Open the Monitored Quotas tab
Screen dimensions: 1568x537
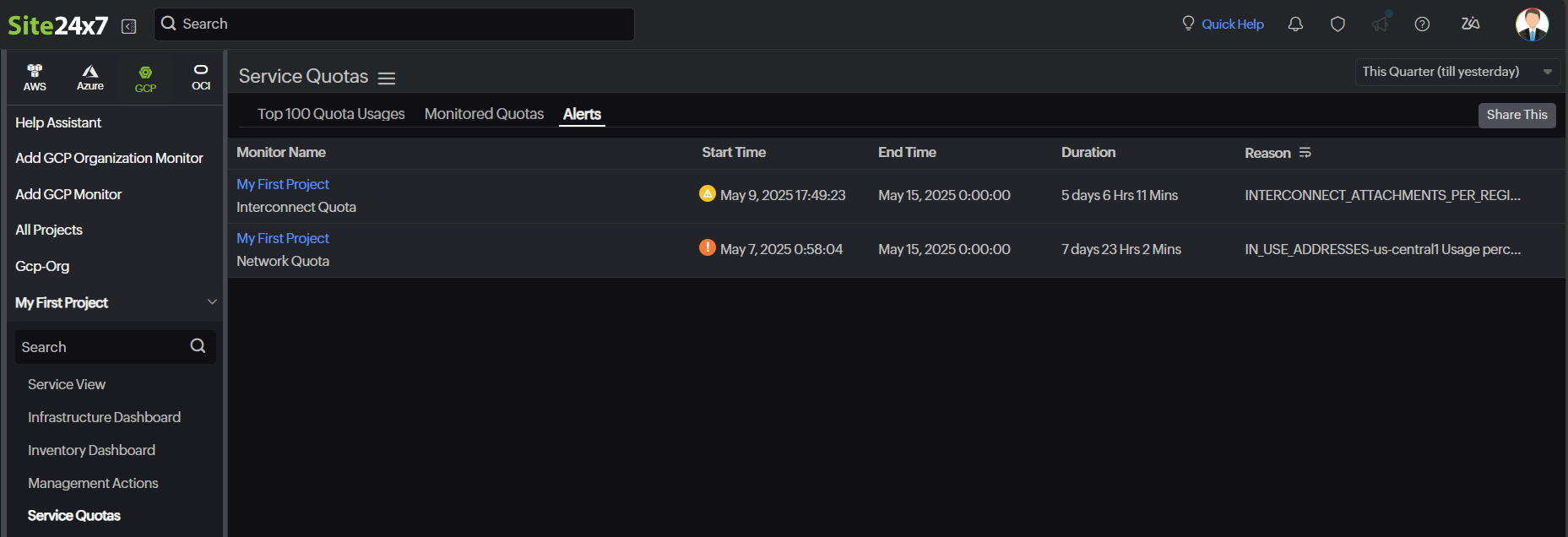(484, 114)
